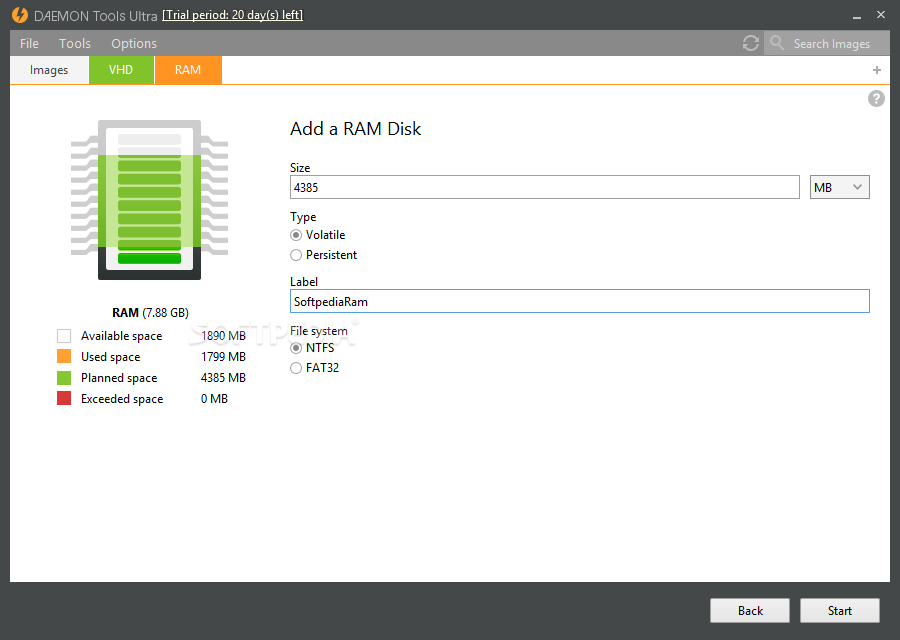Add a new tab with plus icon
The image size is (900, 640).
(x=876, y=70)
